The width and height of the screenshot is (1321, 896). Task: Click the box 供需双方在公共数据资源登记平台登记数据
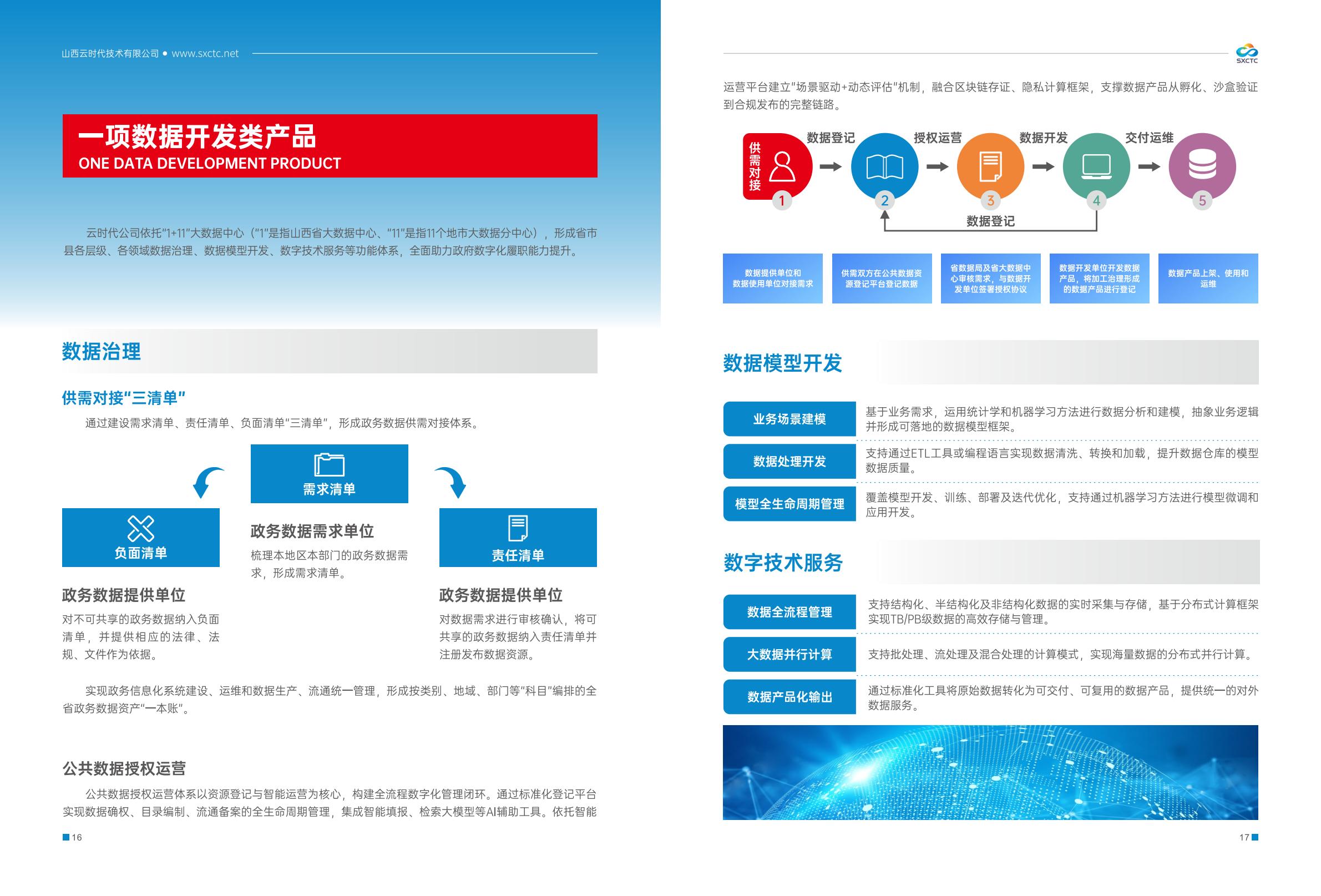pos(882,278)
